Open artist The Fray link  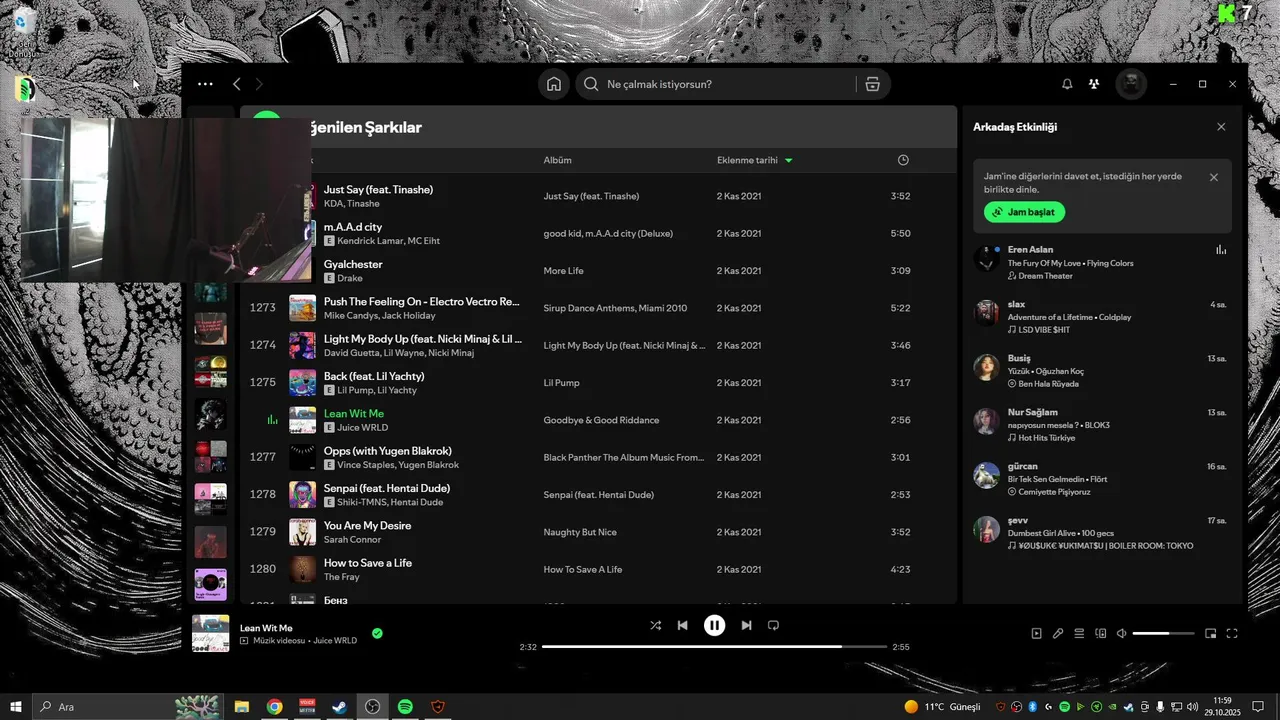341,577
